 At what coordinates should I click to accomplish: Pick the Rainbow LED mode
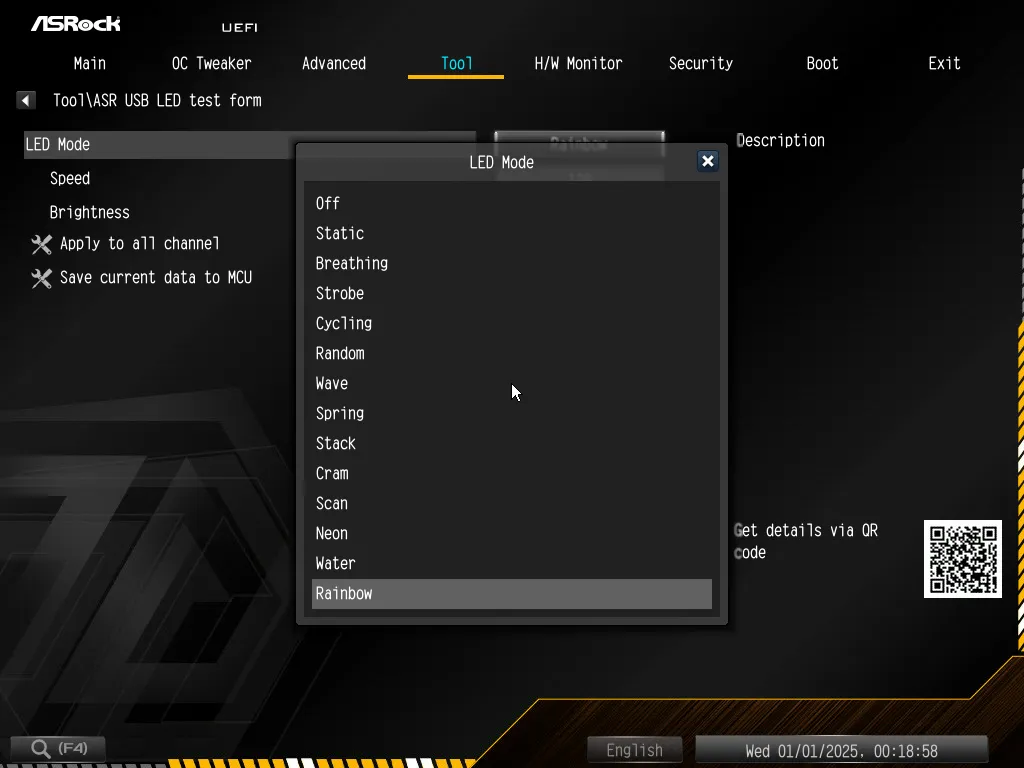point(344,593)
